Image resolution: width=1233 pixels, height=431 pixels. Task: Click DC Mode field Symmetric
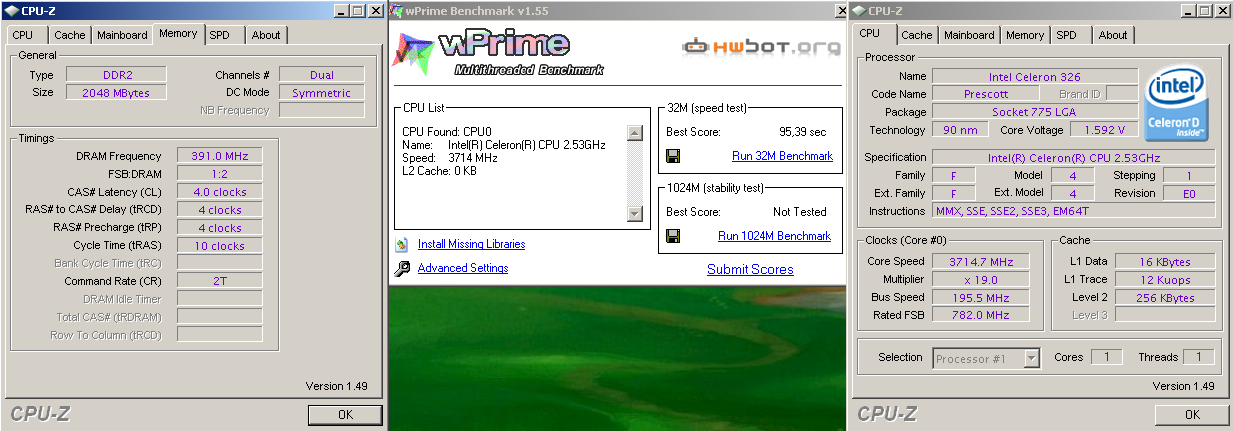coord(321,93)
